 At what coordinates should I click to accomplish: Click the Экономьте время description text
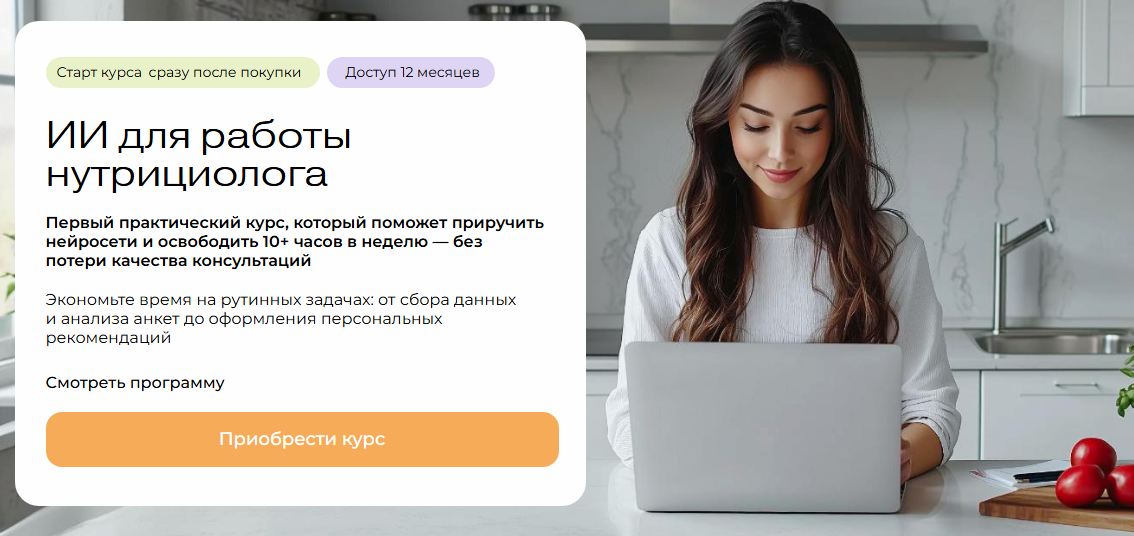pos(281,318)
